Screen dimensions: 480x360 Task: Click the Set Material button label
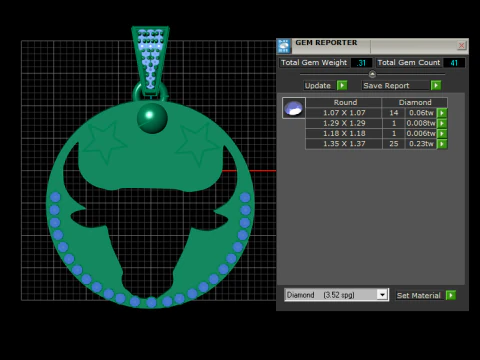pos(419,295)
